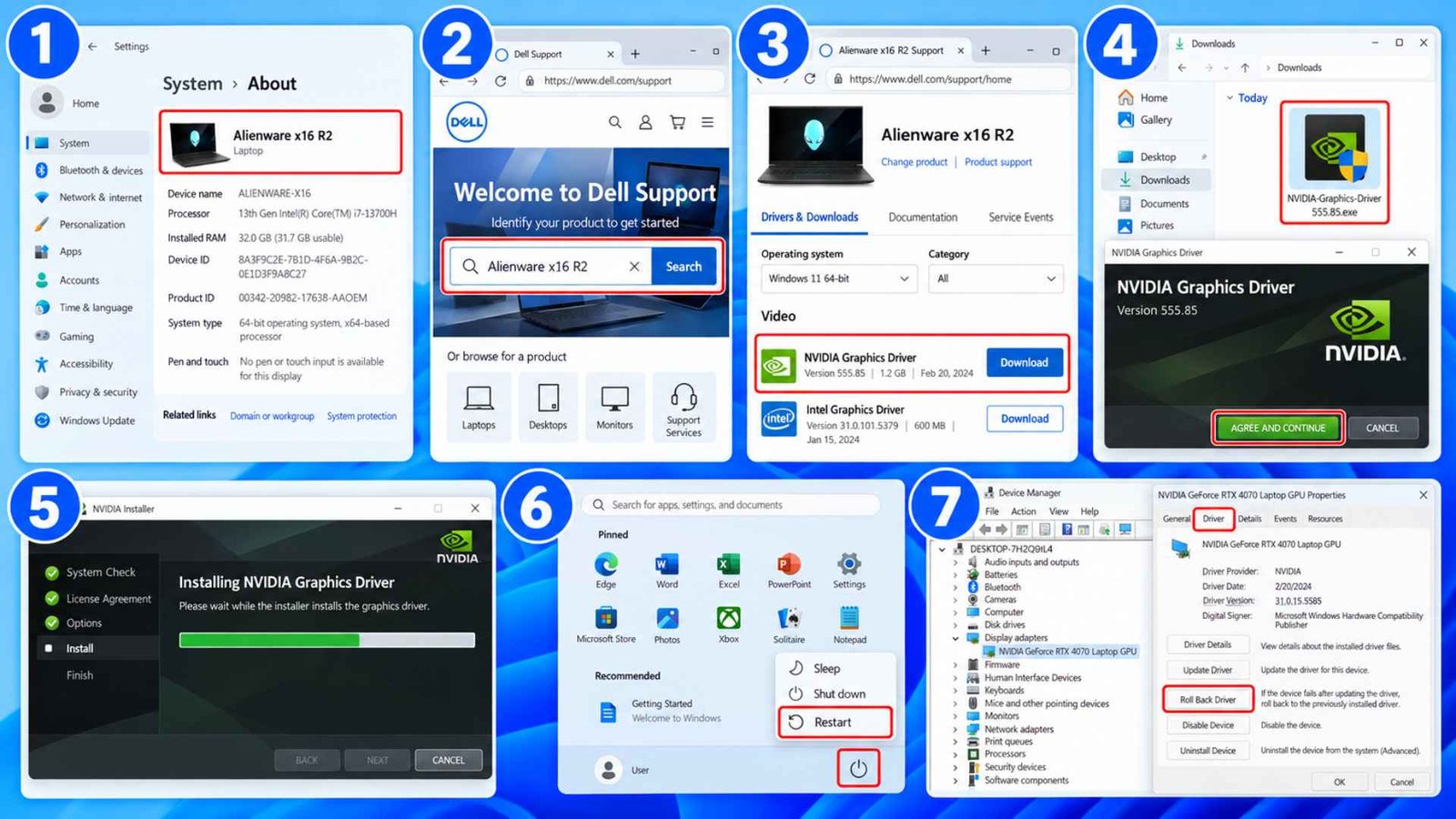Image resolution: width=1456 pixels, height=819 pixels.
Task: Open Notepad from the pinned apps
Action: [x=849, y=625]
